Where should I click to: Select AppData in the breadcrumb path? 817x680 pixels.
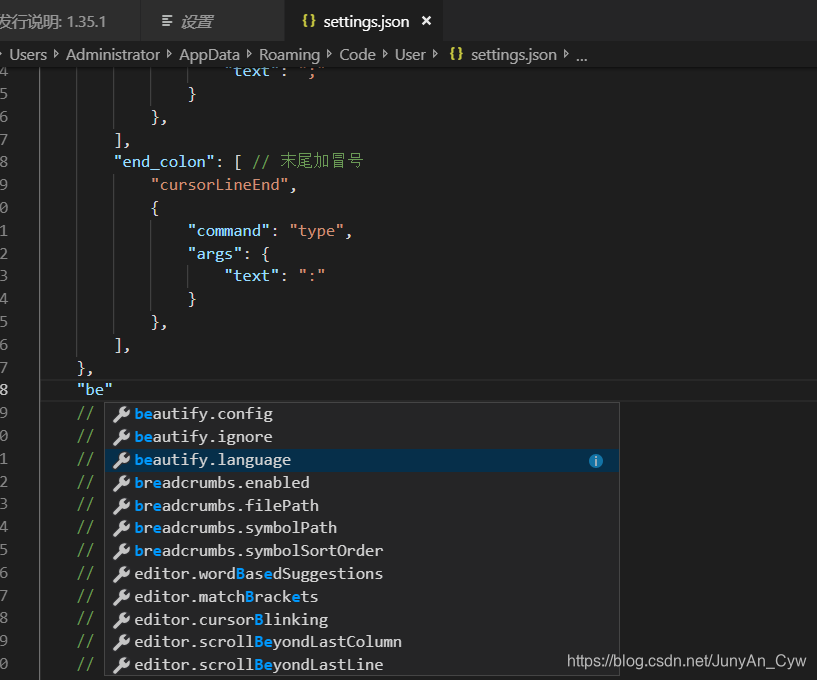click(208, 55)
